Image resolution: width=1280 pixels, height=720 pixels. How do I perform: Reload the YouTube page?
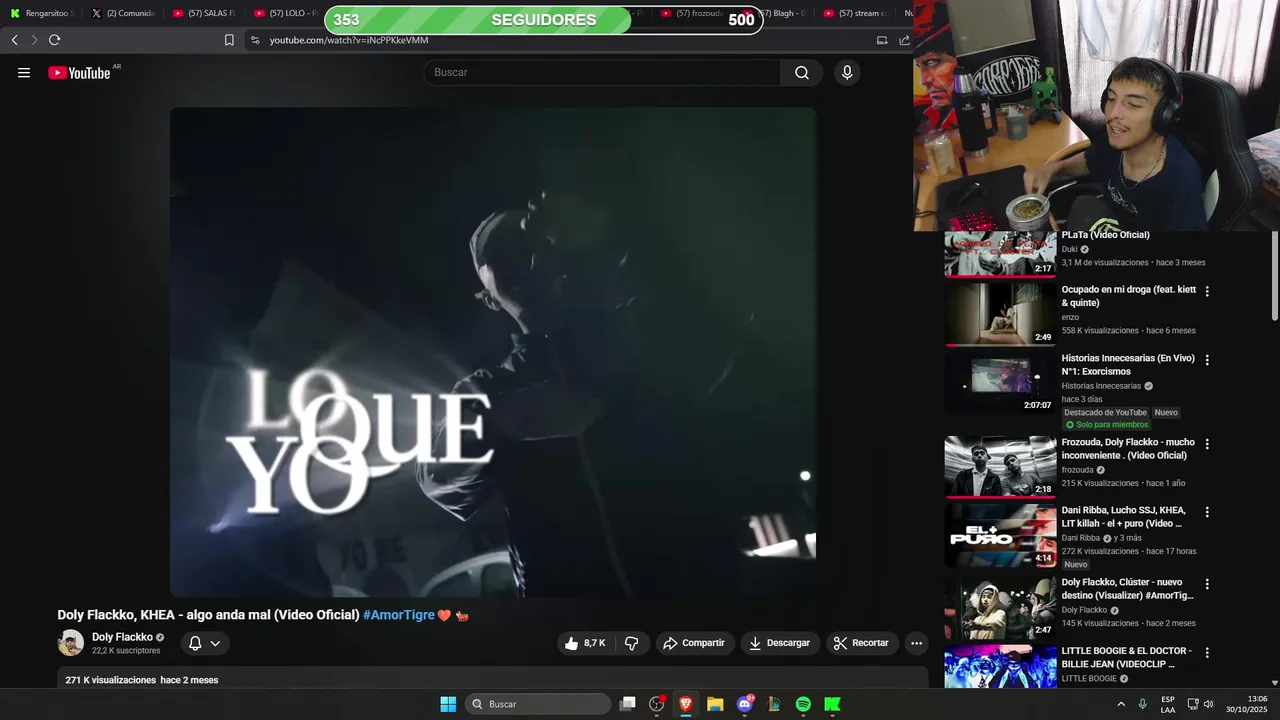coord(55,40)
